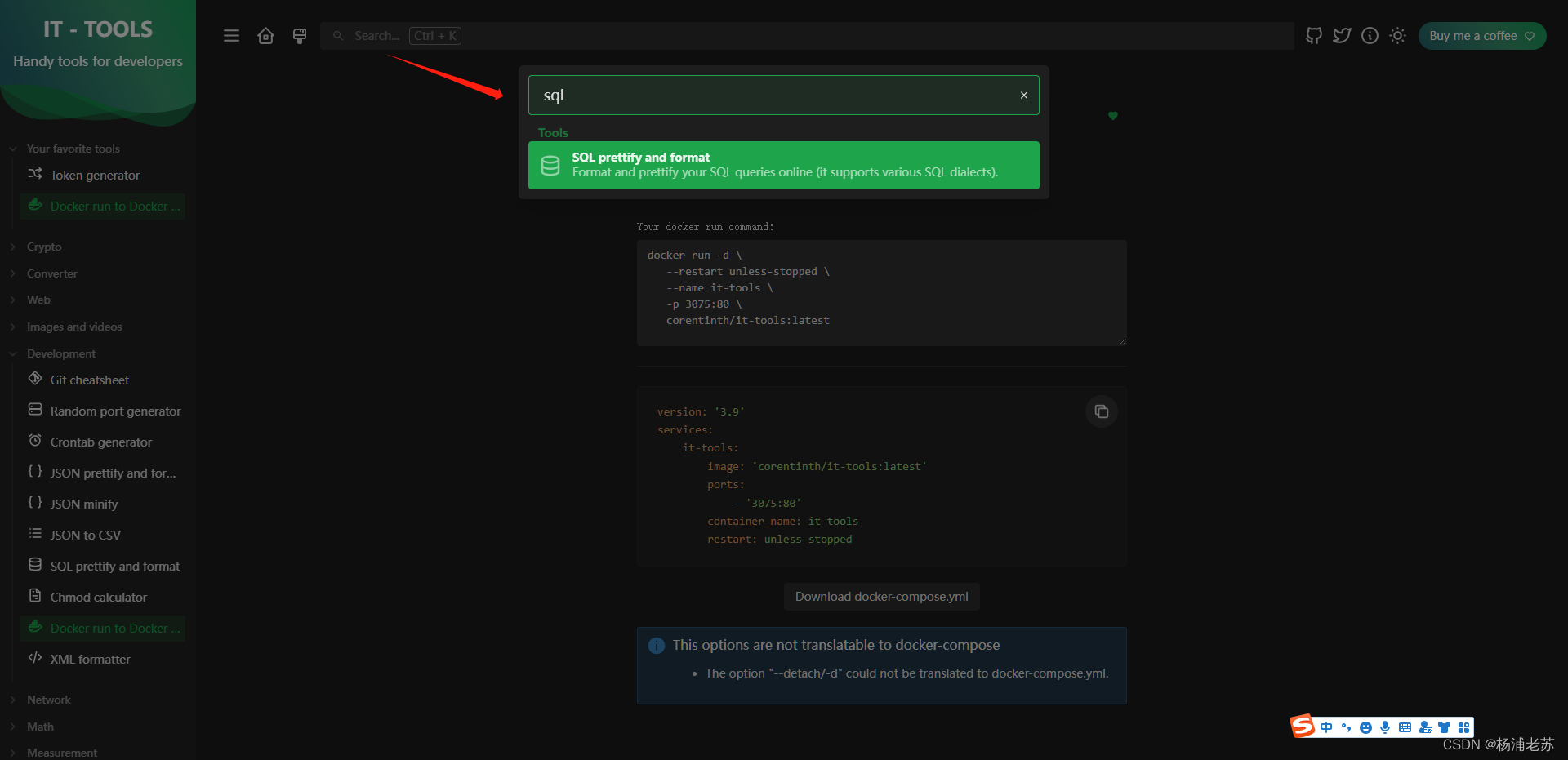This screenshot has width=1568, height=760.
Task: Collapse the Development category
Action: click(61, 353)
